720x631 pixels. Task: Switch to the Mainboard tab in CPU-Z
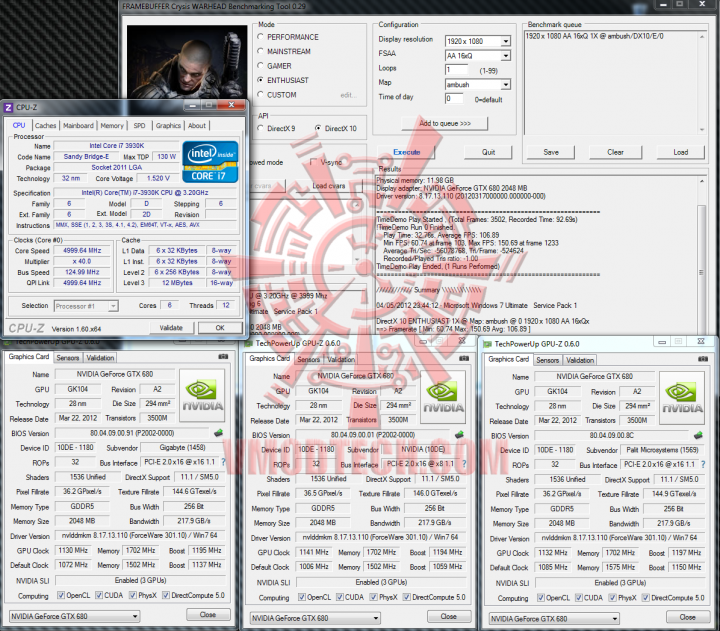pyautogui.click(x=78, y=125)
